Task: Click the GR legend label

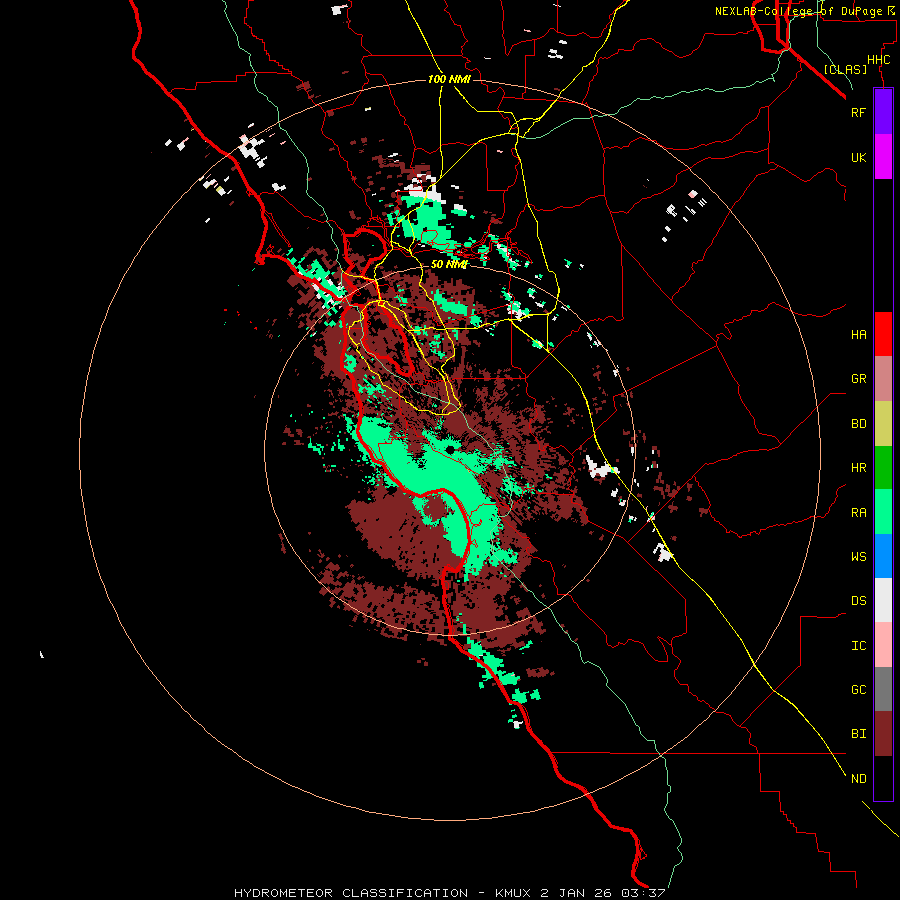Action: coord(858,379)
